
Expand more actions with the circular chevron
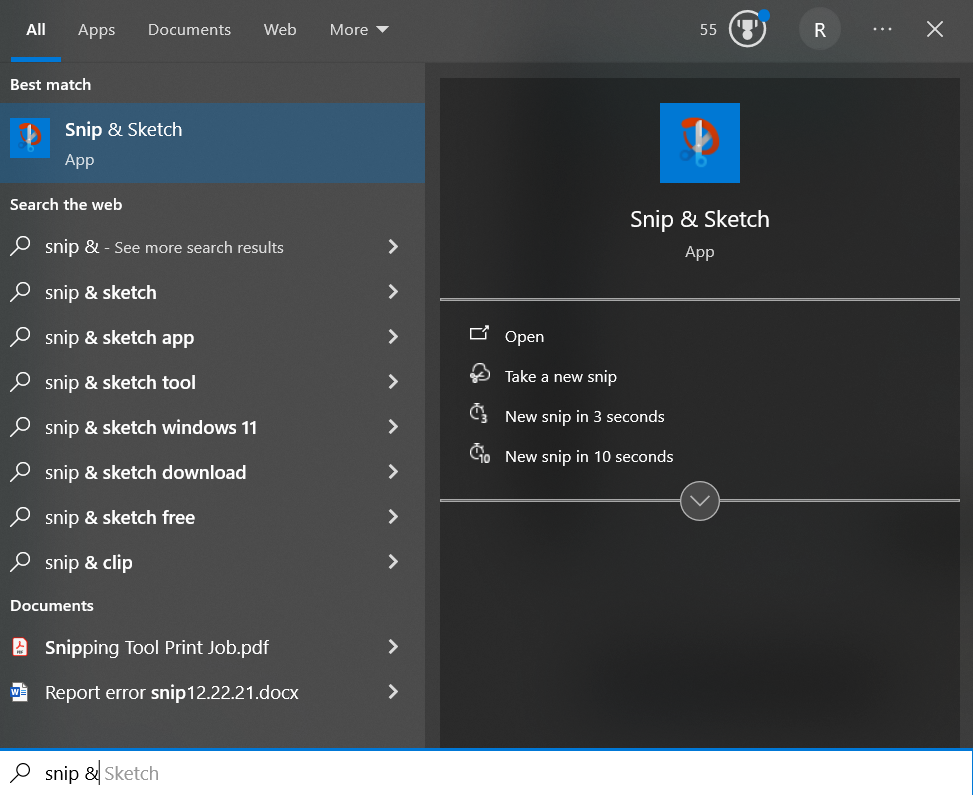point(699,501)
